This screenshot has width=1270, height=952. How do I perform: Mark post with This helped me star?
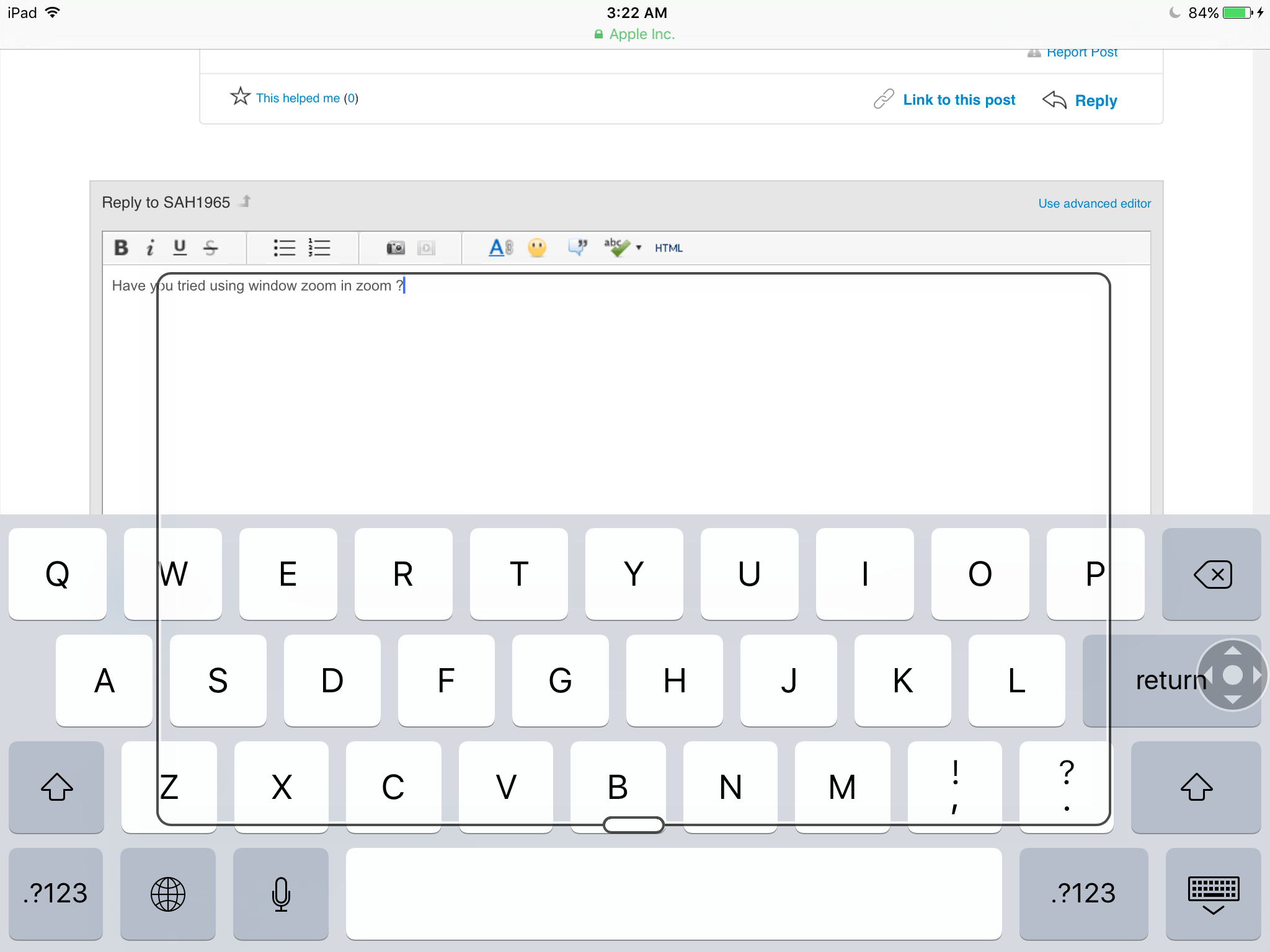click(240, 97)
